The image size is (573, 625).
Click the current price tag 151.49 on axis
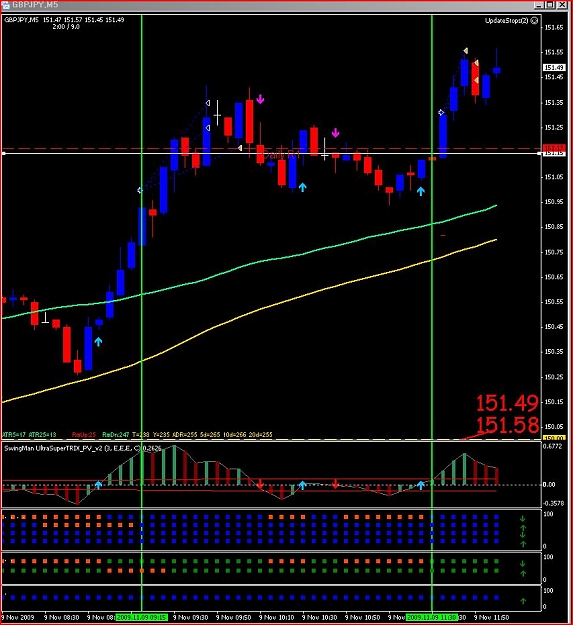click(x=554, y=68)
